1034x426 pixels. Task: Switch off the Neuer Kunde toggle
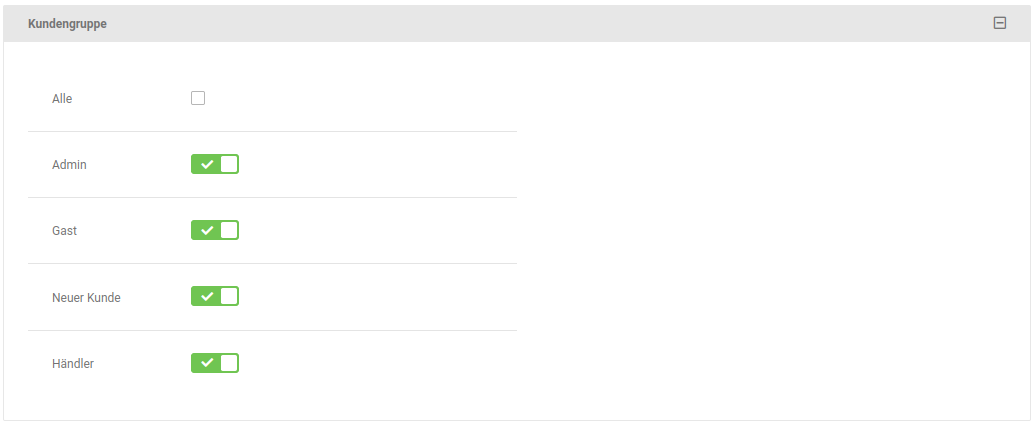tap(215, 296)
